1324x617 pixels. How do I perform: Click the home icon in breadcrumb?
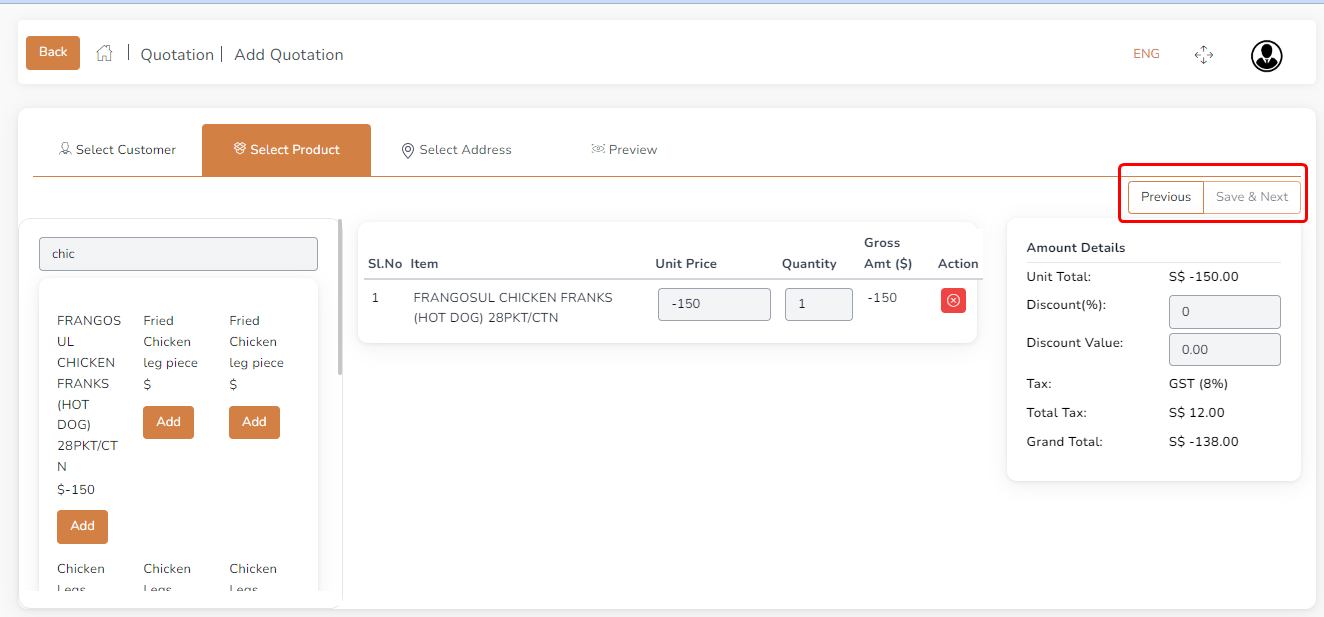click(104, 54)
